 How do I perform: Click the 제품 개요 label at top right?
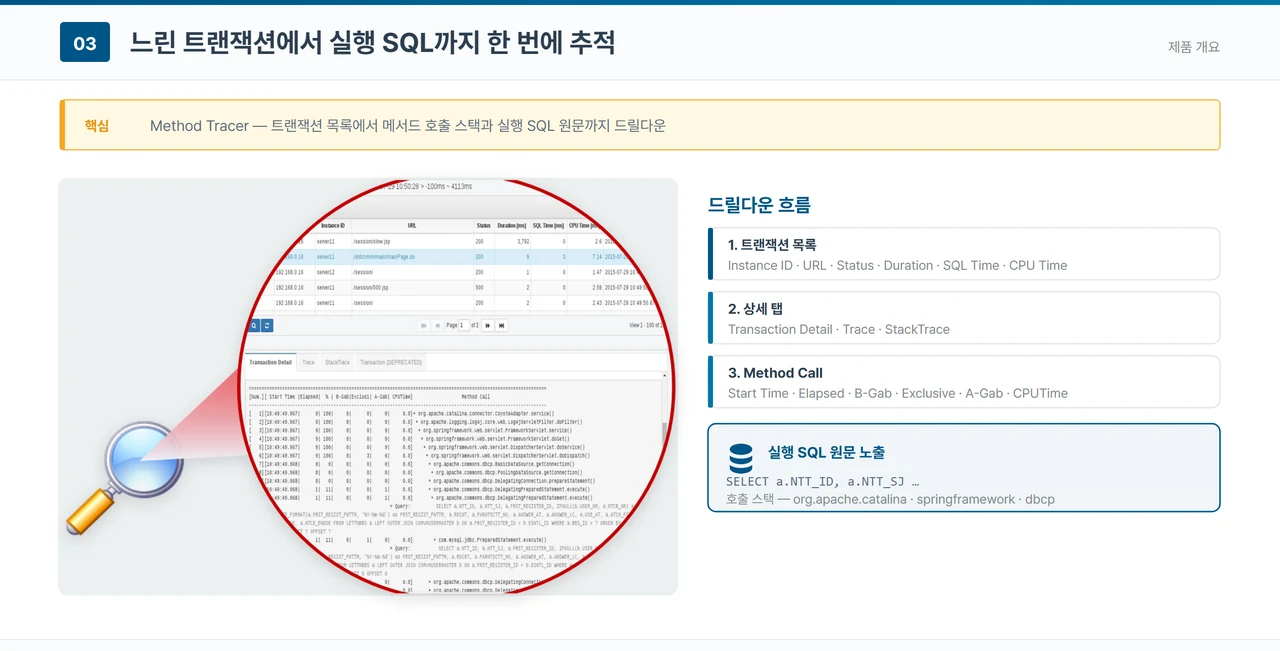(1194, 46)
